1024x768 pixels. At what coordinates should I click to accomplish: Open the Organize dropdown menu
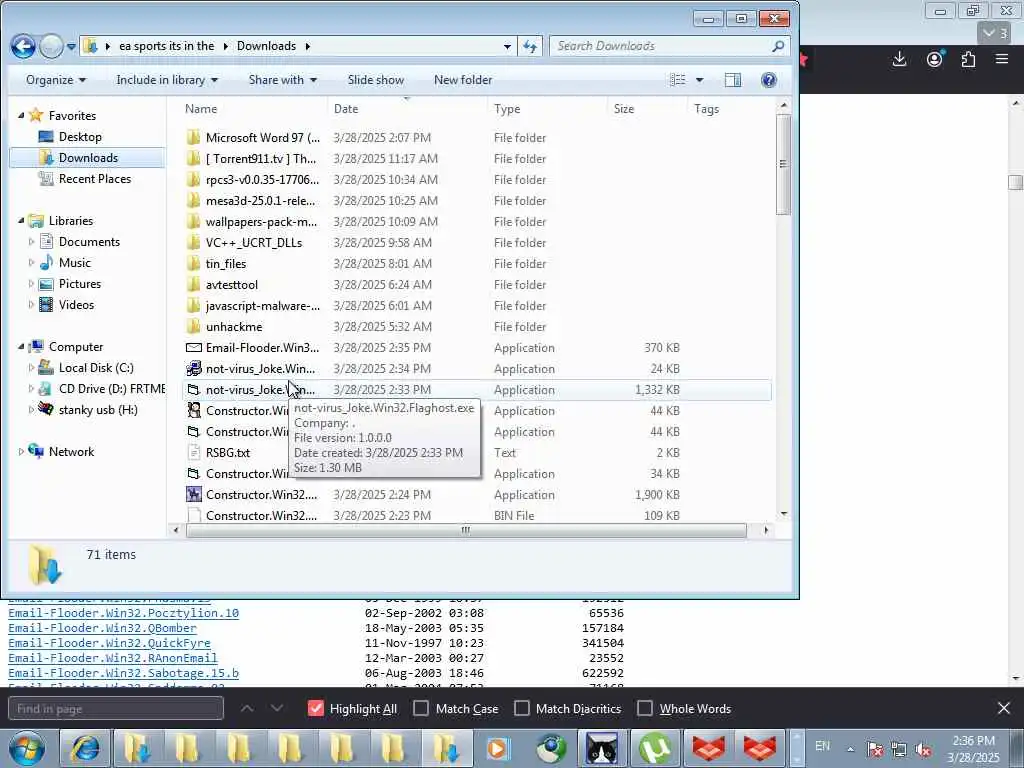tap(56, 80)
